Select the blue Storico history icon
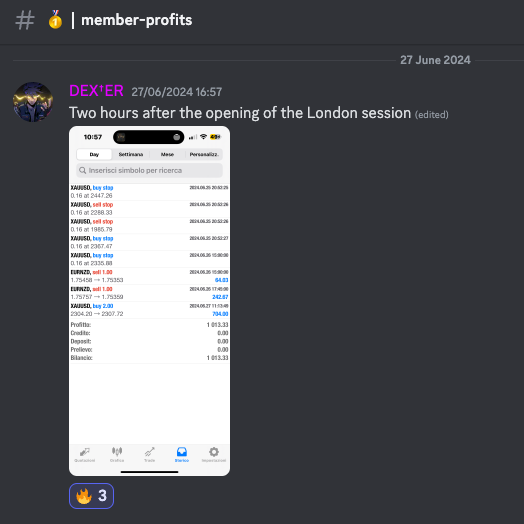Image resolution: width=524 pixels, height=524 pixels. 182,455
